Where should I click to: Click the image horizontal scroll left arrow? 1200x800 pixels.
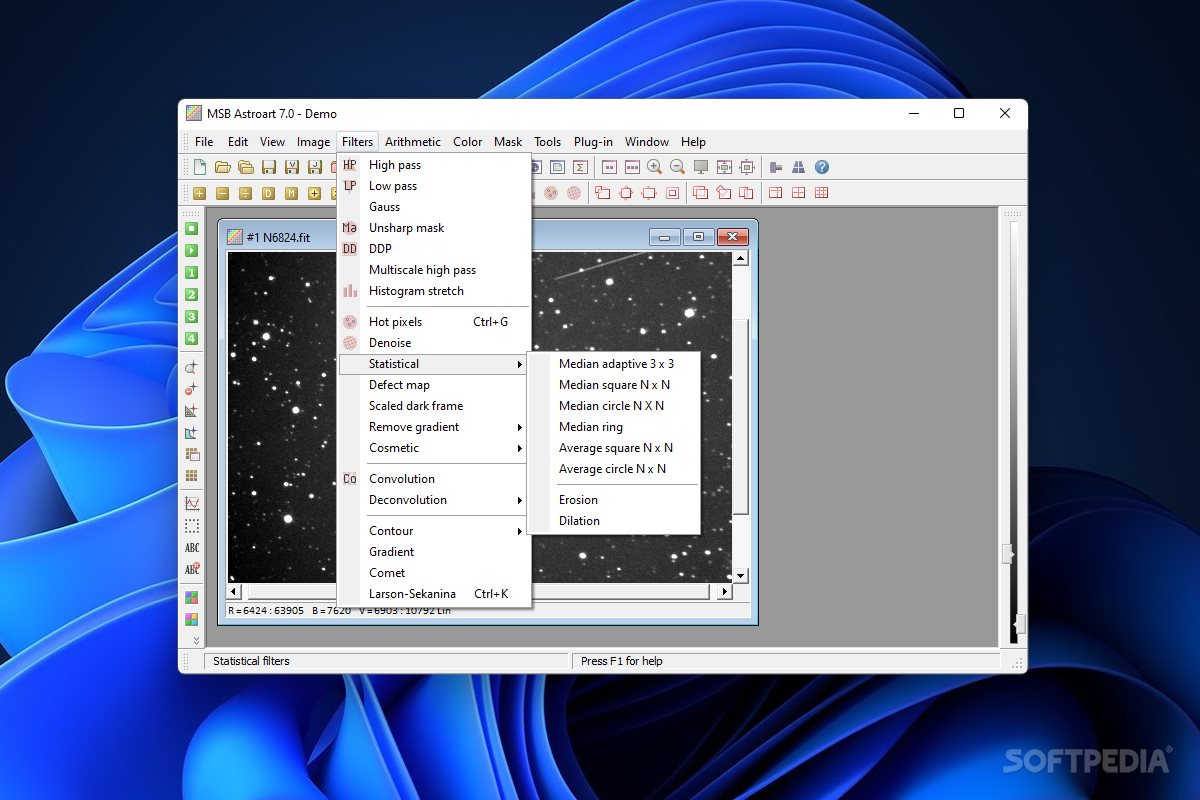(234, 591)
